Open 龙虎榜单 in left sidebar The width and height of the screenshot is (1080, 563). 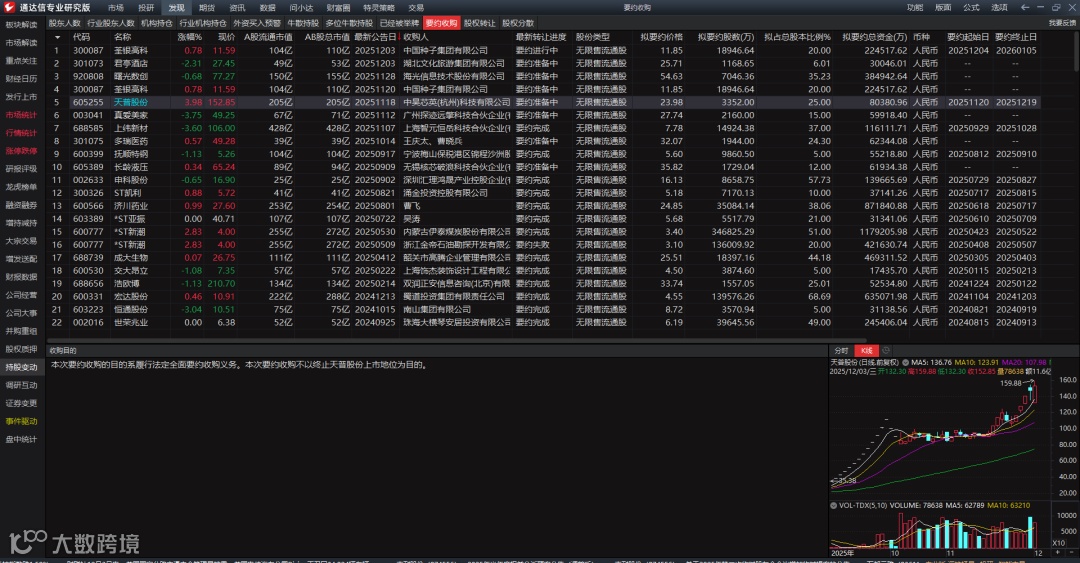point(21,187)
